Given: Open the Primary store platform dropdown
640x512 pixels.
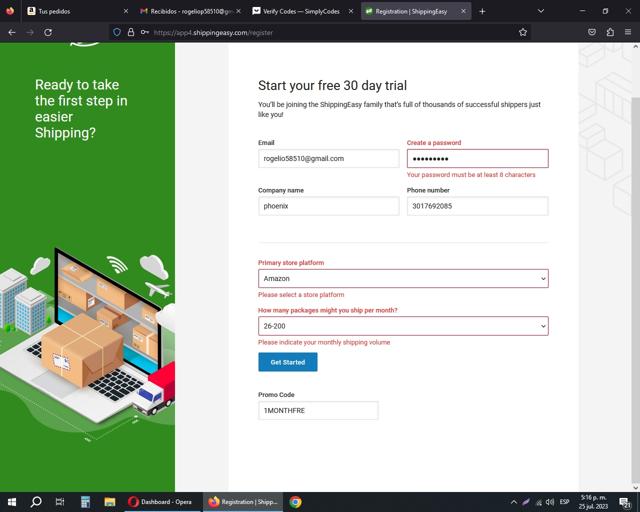Looking at the screenshot, I should pos(403,278).
